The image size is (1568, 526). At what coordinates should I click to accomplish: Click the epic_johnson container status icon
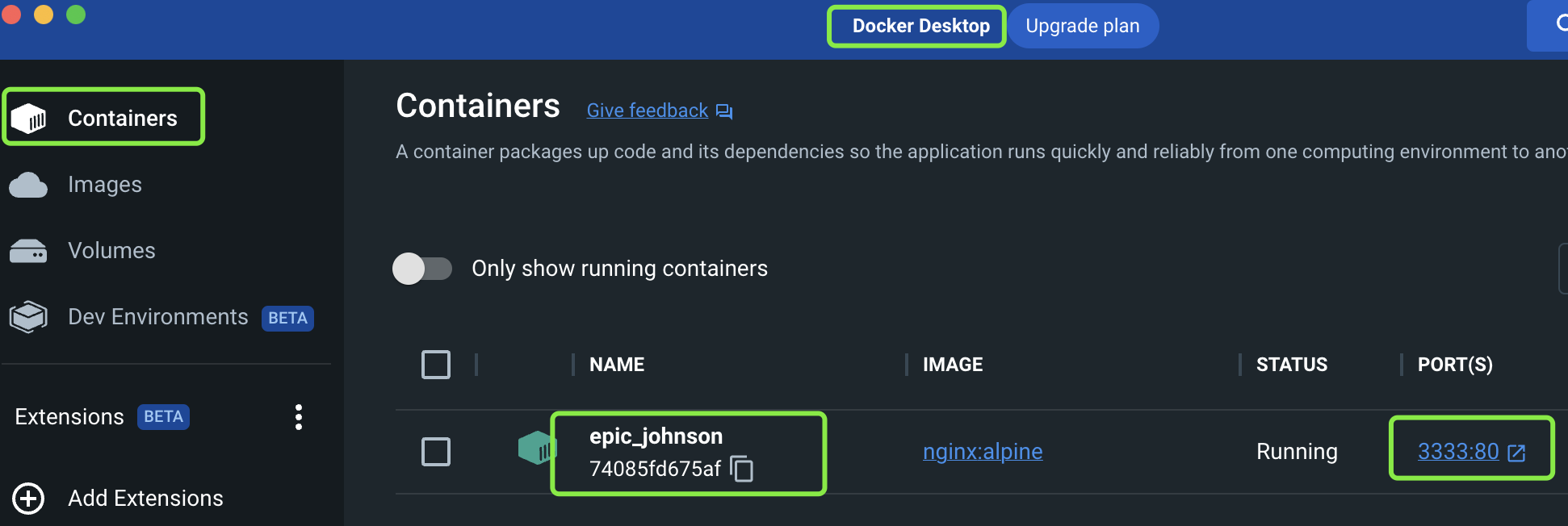point(536,448)
